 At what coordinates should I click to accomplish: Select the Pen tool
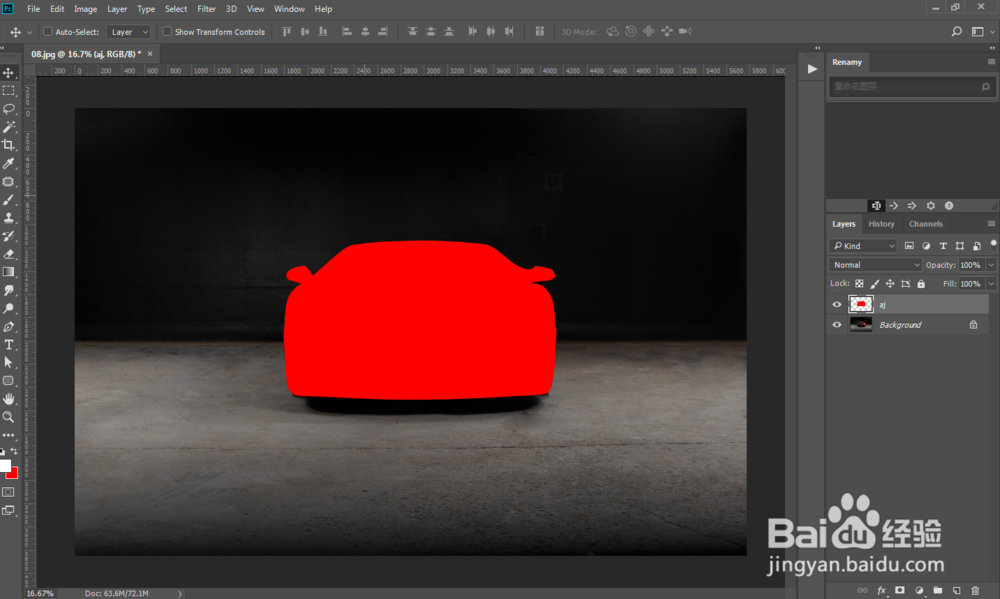point(8,327)
